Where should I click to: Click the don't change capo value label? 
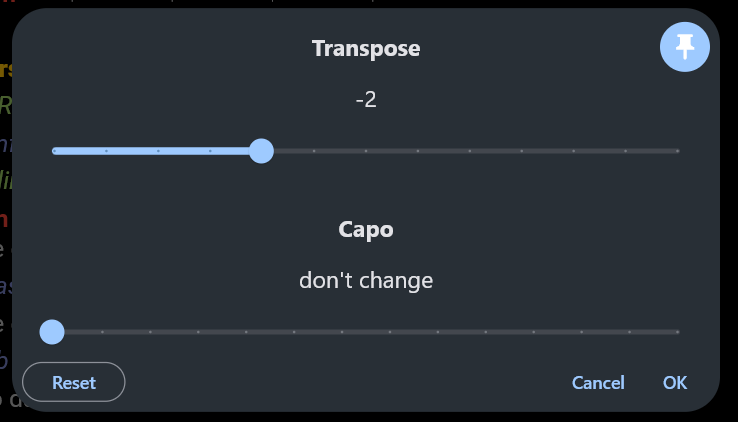pyautogui.click(x=366, y=280)
